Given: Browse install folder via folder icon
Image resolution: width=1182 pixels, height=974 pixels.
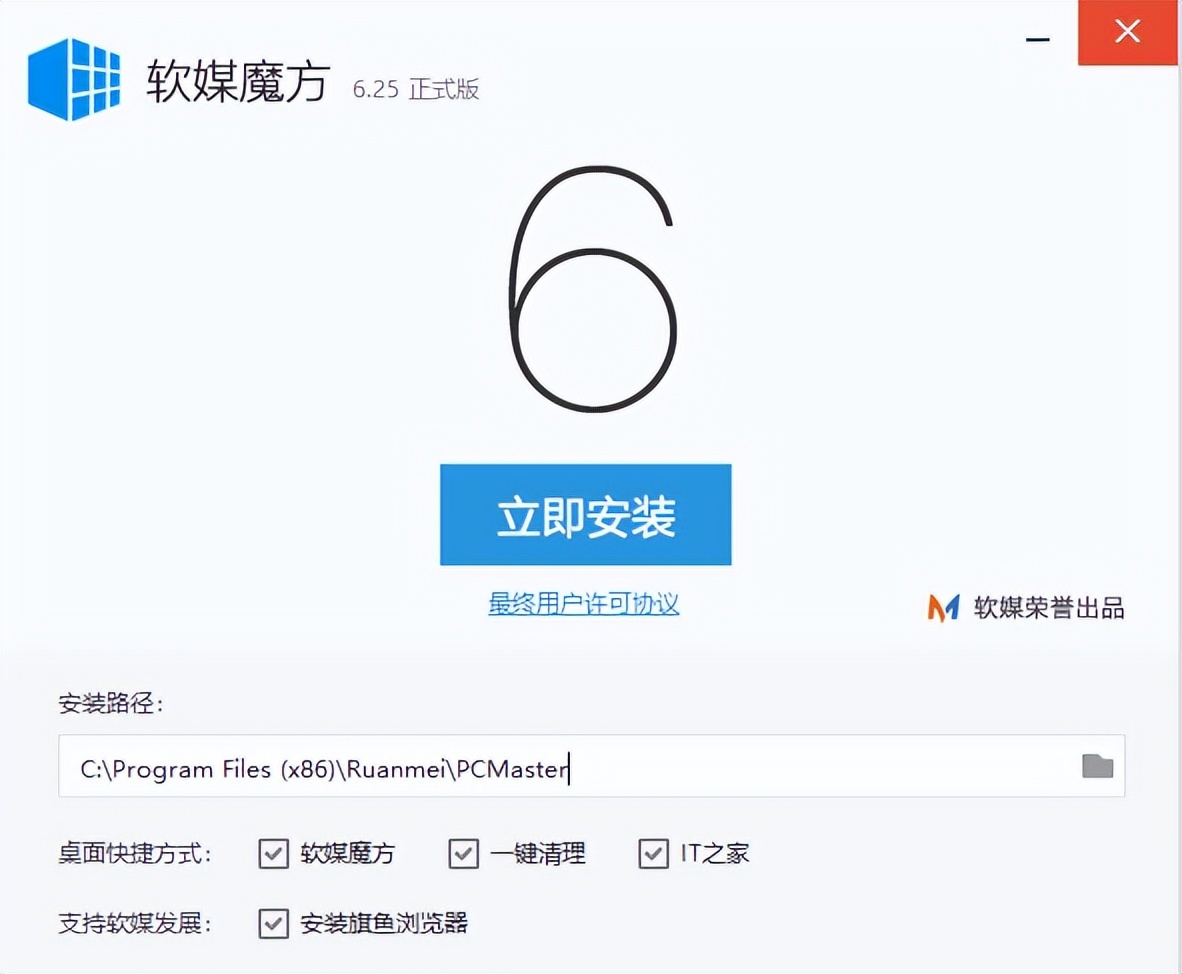Looking at the screenshot, I should tap(1098, 766).
